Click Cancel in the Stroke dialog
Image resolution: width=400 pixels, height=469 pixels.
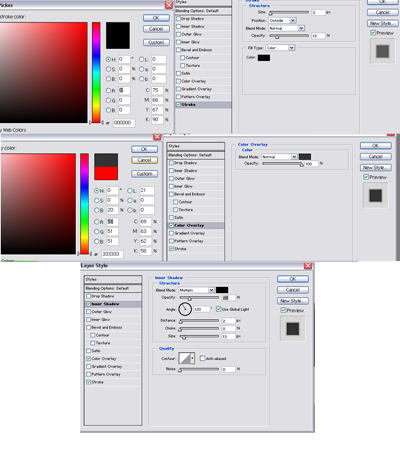pos(382,12)
